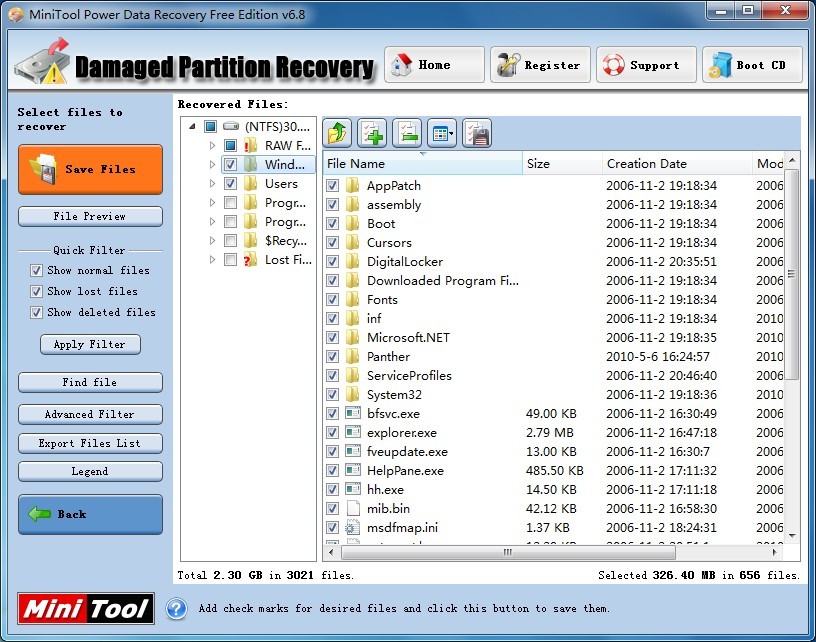Image resolution: width=816 pixels, height=642 pixels.
Task: Click the MiniTool logo
Action: click(86, 609)
